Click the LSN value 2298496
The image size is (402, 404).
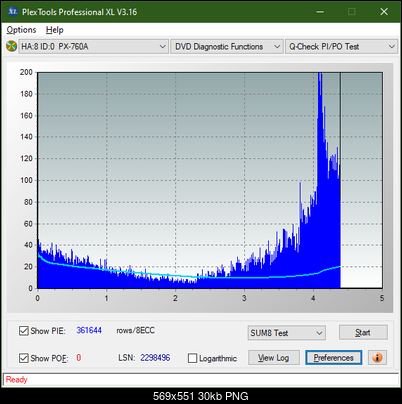(x=155, y=358)
